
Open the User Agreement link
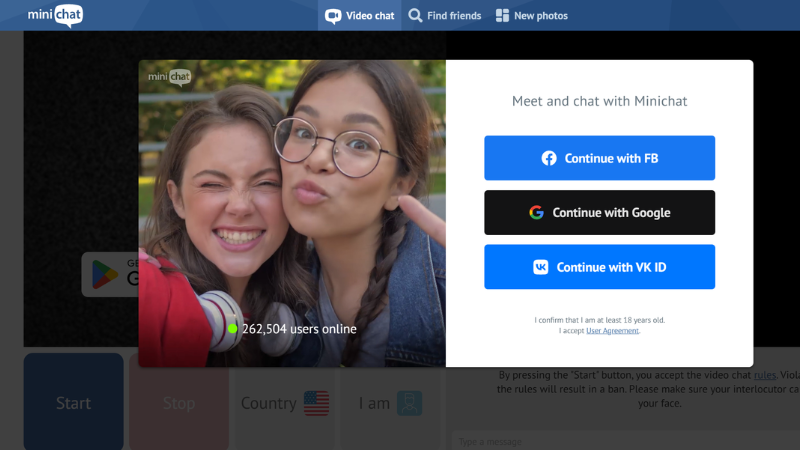[612, 330]
